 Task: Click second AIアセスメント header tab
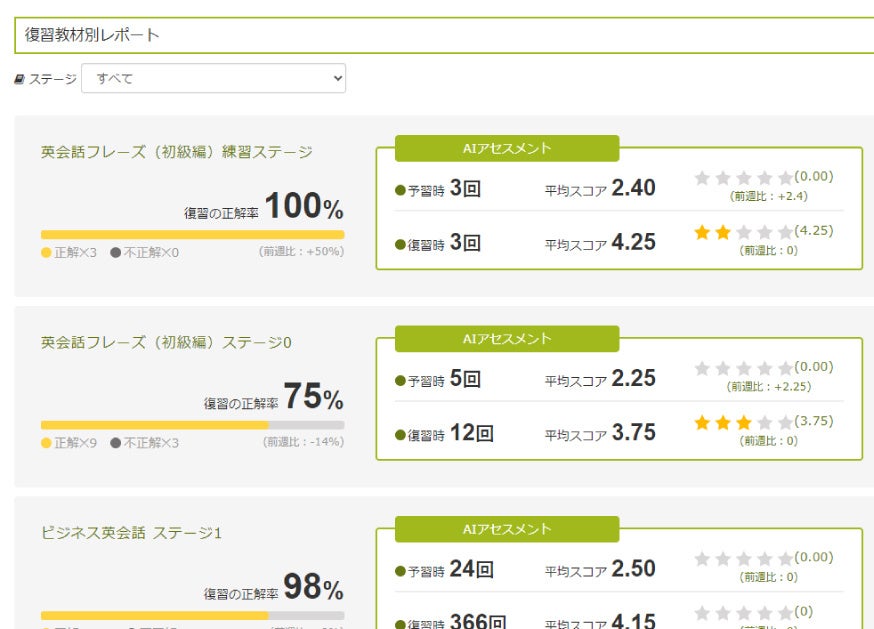(507, 339)
